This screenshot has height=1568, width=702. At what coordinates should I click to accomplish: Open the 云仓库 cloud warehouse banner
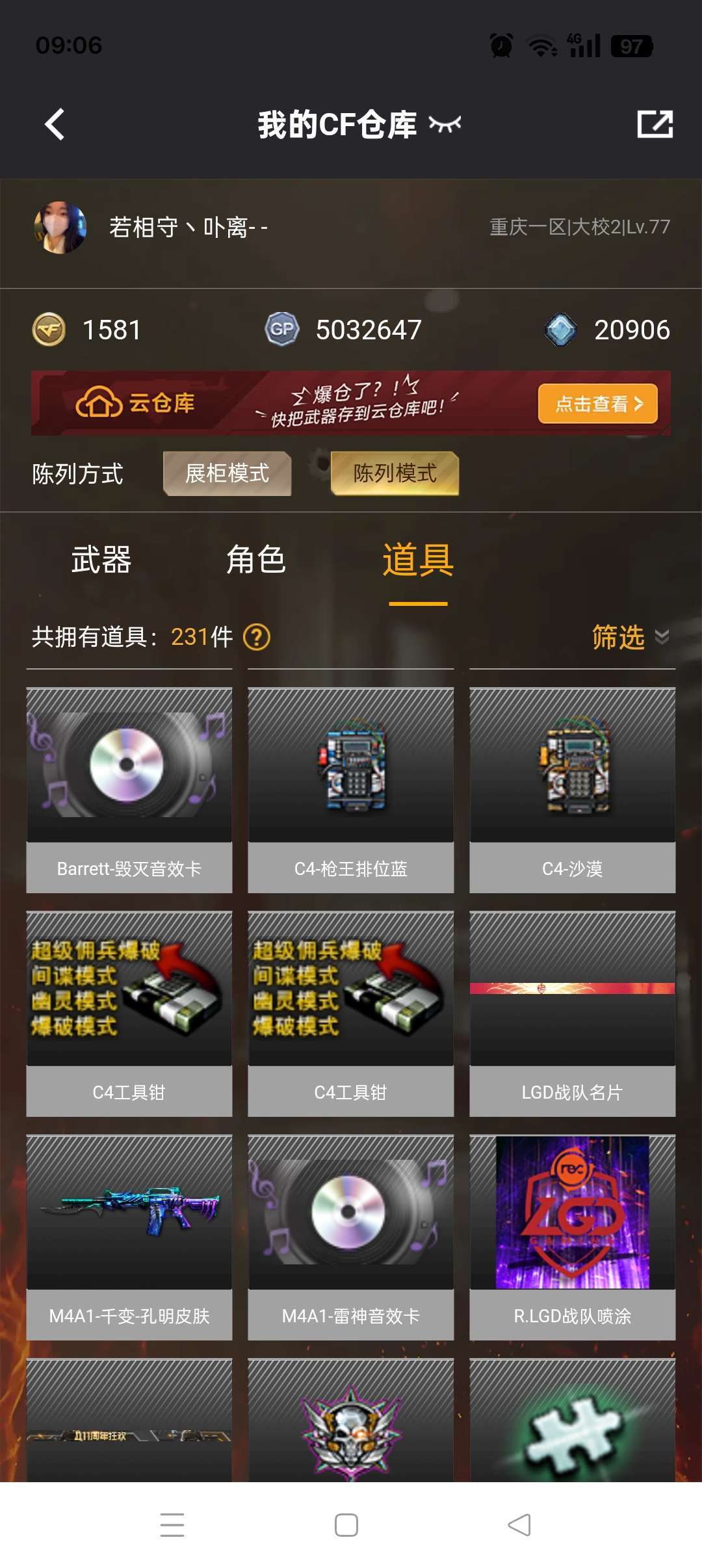point(351,403)
